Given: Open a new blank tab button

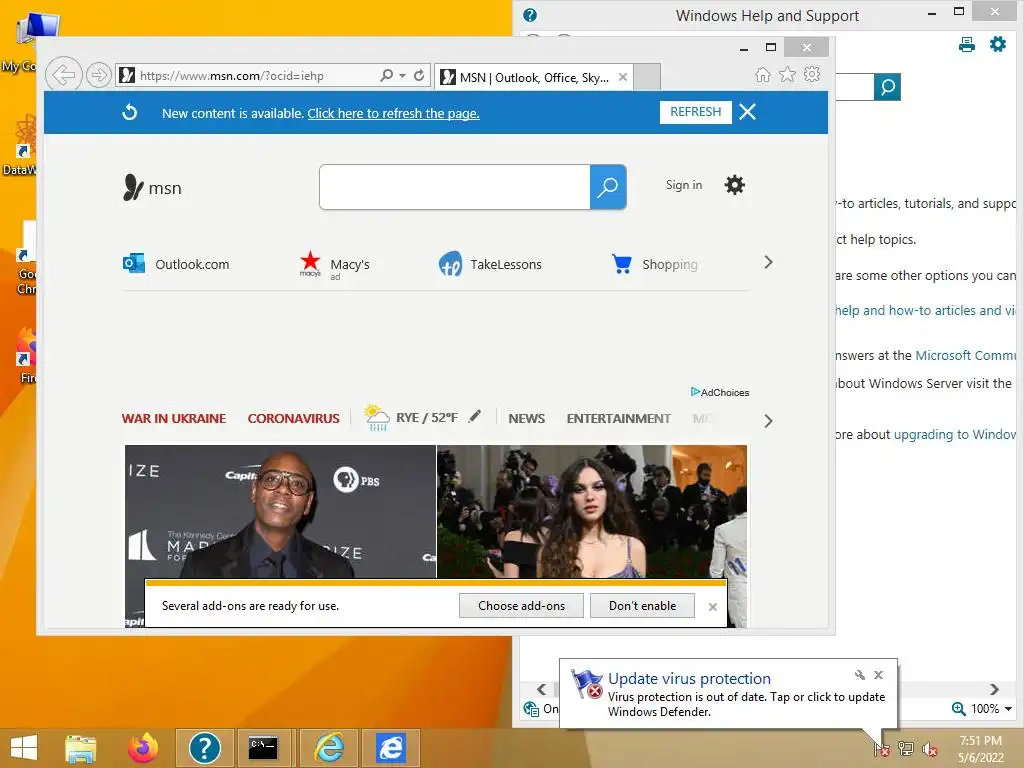Looking at the screenshot, I should (x=647, y=77).
